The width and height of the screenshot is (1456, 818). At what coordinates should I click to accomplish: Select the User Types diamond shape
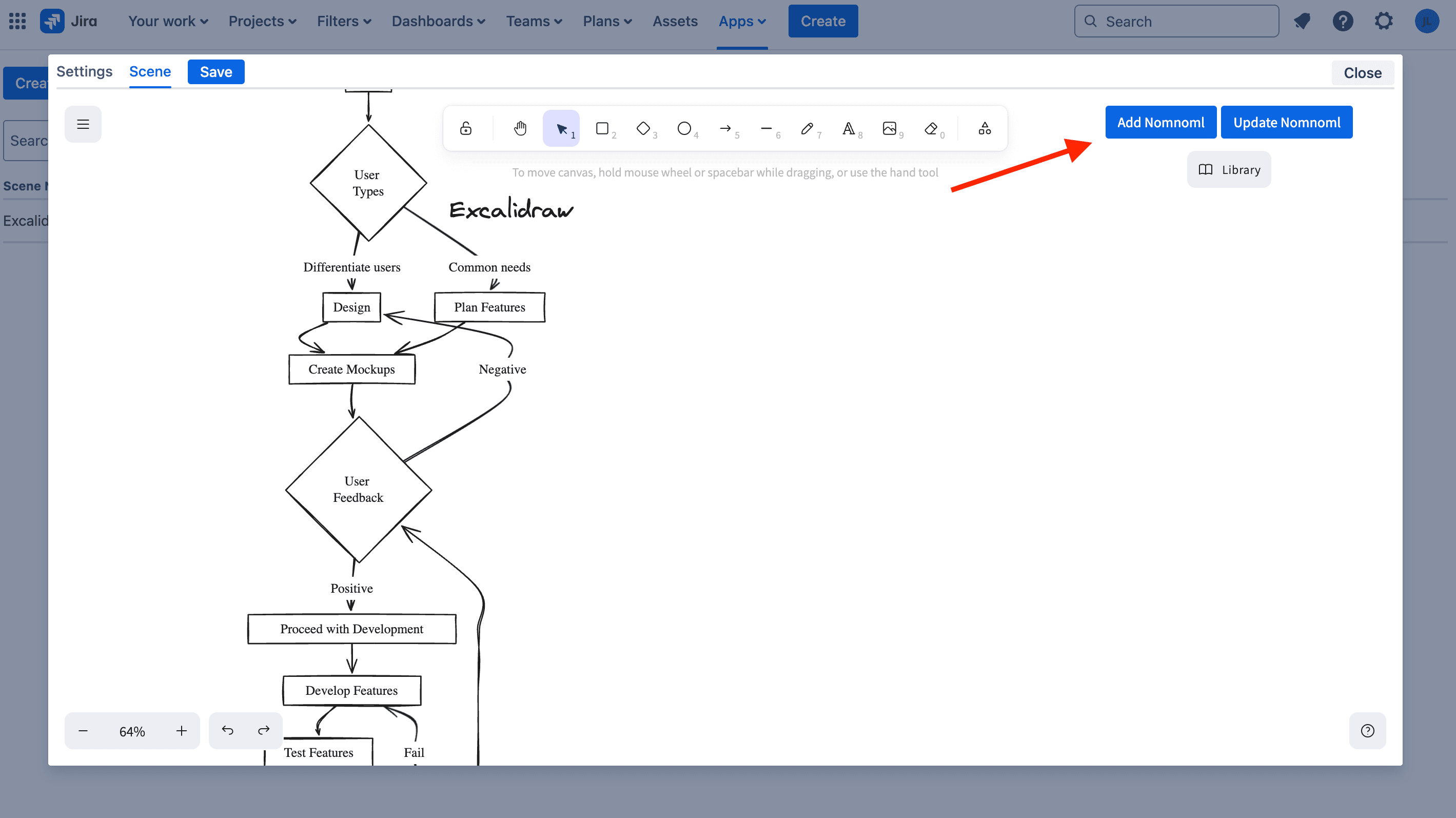368,183
